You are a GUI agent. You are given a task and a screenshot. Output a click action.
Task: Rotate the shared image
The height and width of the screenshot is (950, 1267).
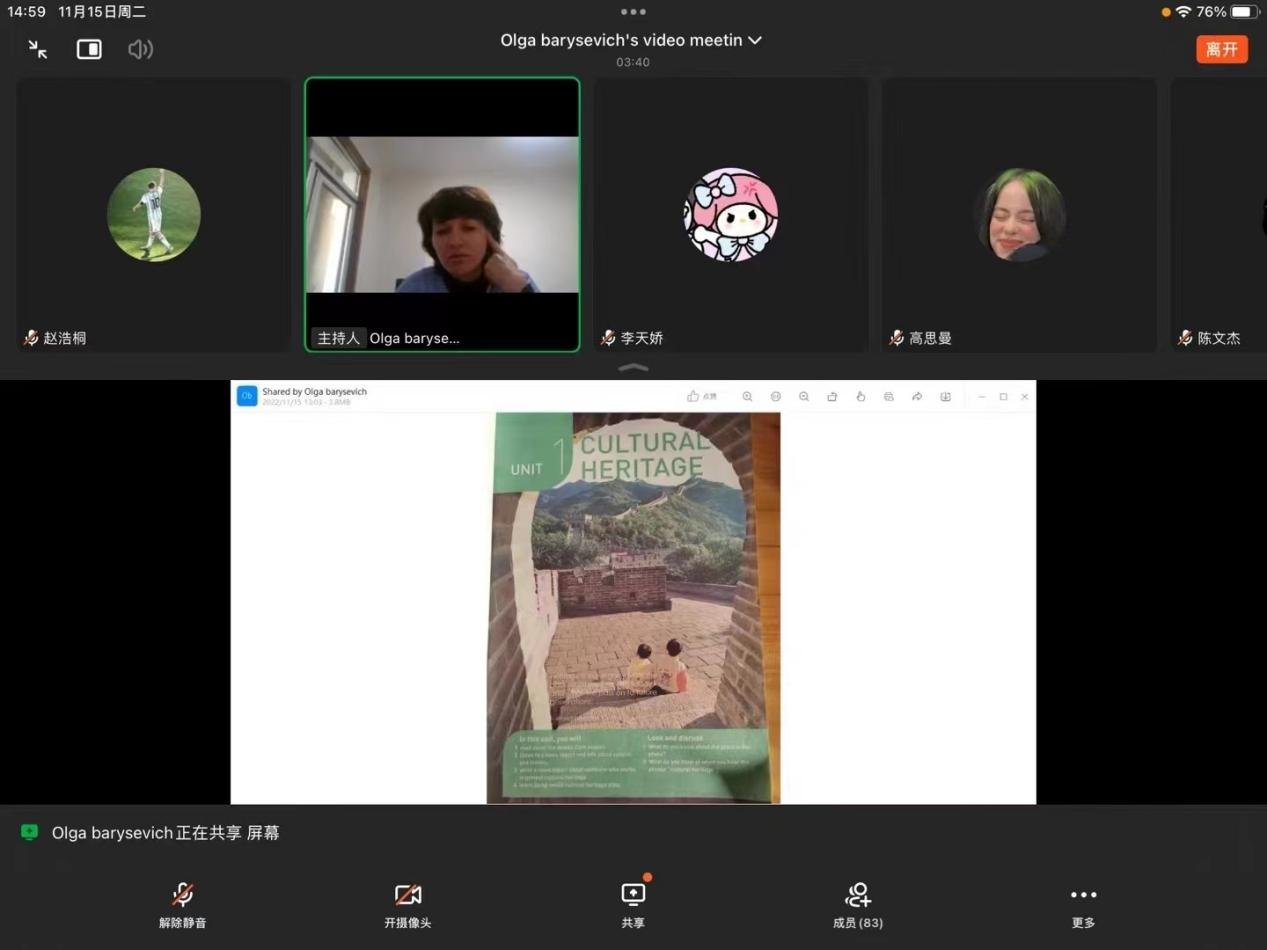point(832,397)
